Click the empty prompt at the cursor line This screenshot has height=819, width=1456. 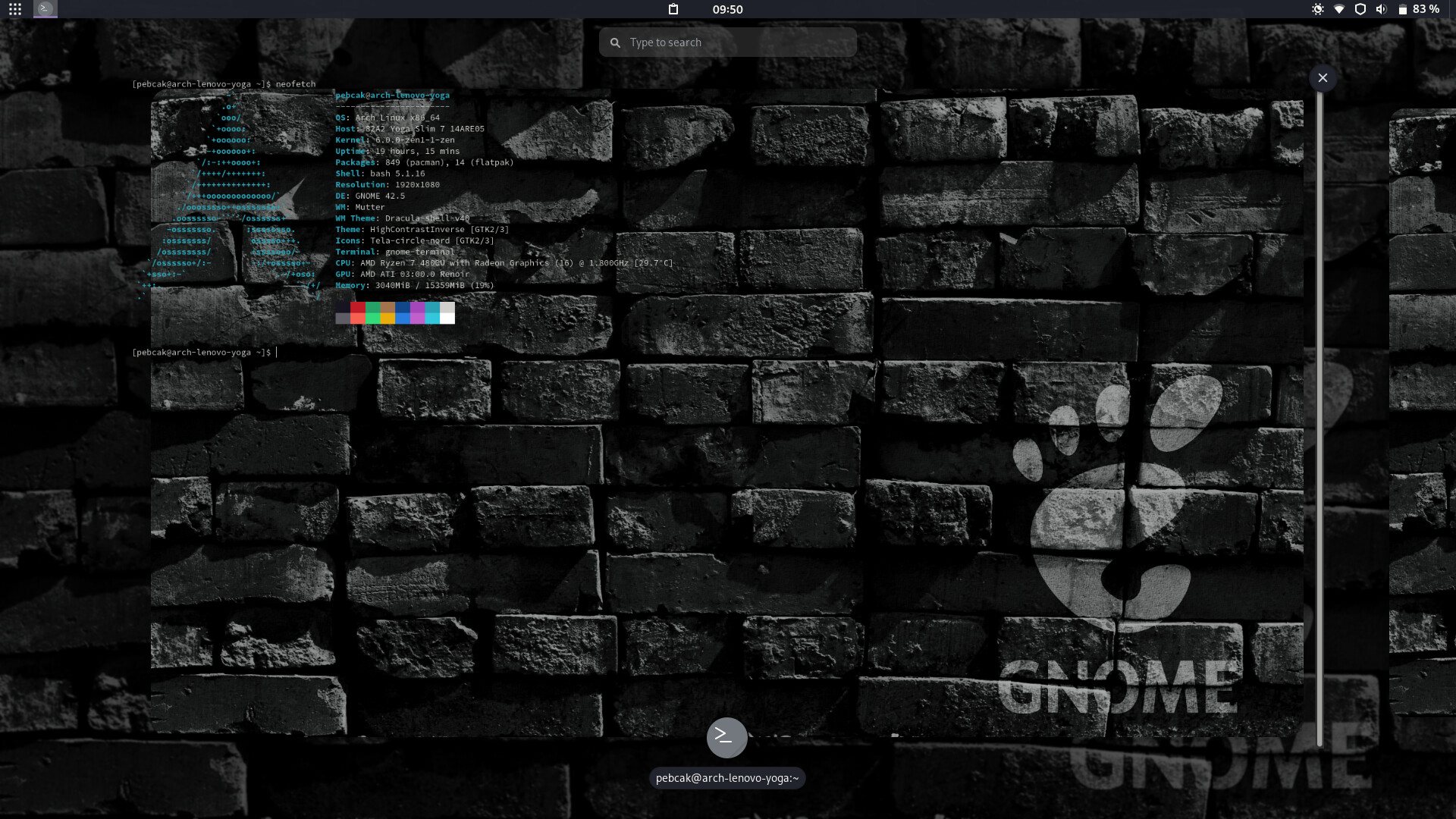tap(205, 353)
